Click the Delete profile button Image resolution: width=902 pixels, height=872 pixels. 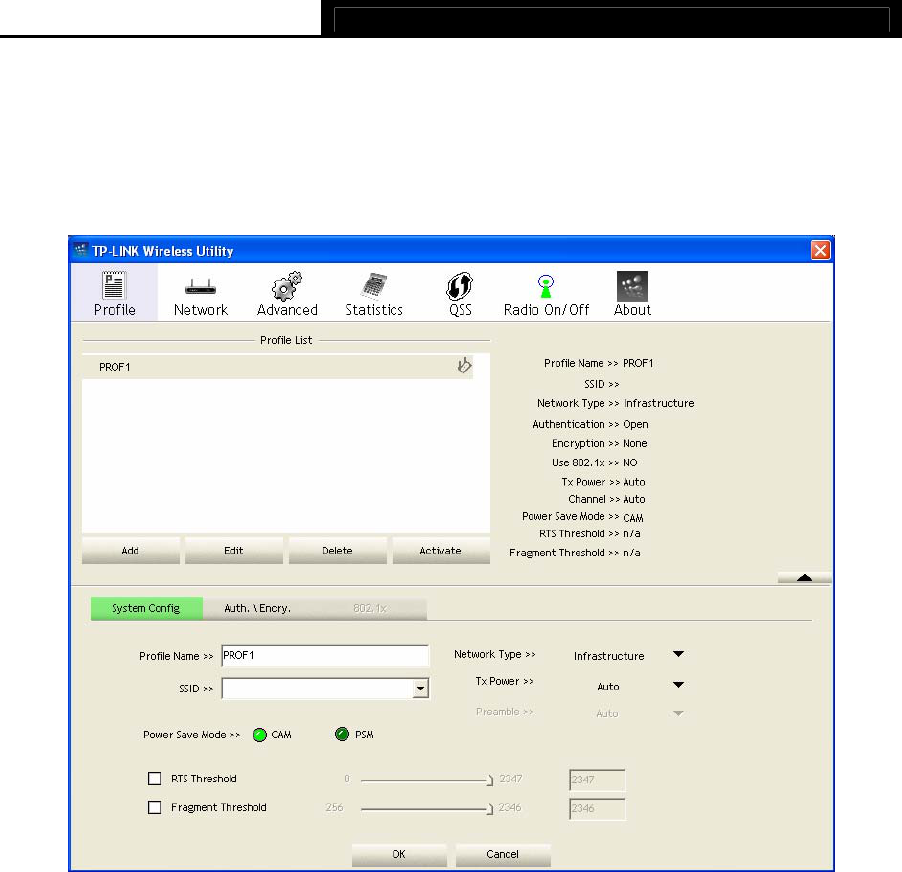337,550
